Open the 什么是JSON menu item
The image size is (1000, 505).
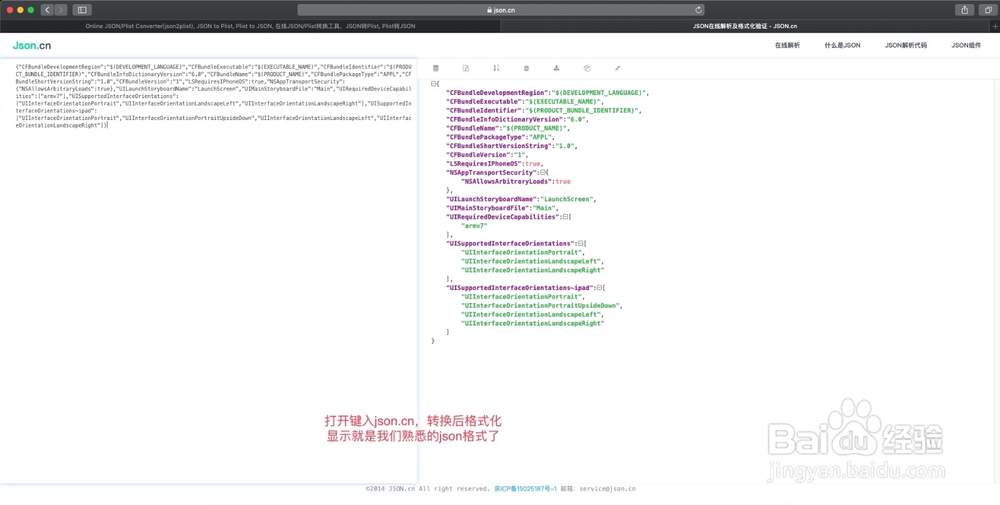842,45
